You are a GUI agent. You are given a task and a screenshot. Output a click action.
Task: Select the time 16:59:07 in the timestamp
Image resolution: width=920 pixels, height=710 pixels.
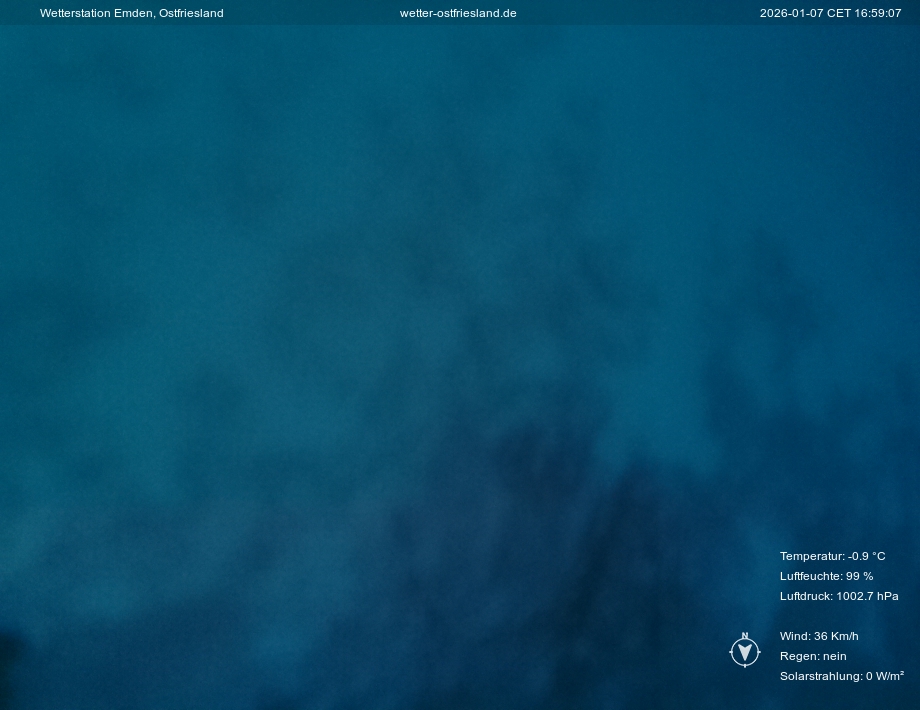(x=878, y=13)
